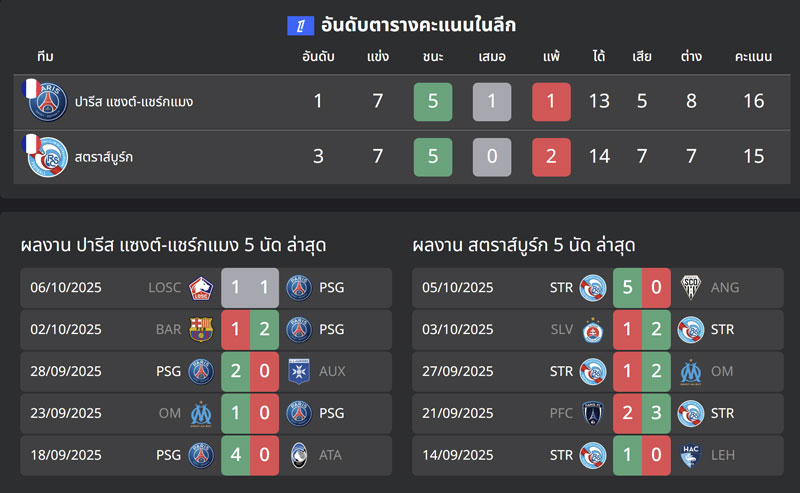Open the สตราส์บูร์ก team name in the table

point(104,156)
